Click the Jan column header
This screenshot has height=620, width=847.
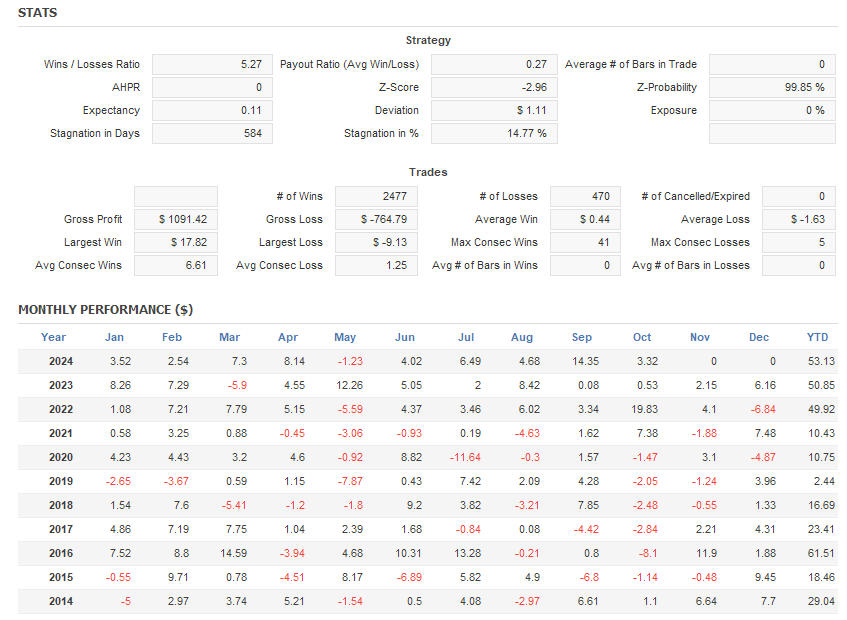pyautogui.click(x=114, y=338)
